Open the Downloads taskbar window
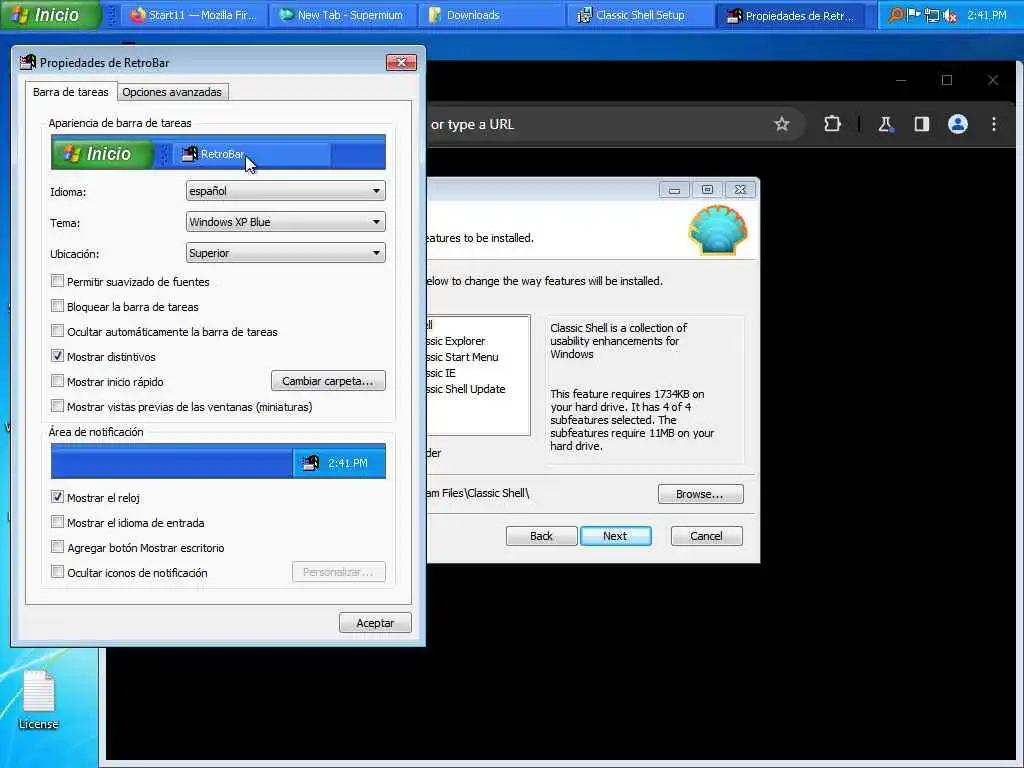This screenshot has width=1024, height=768. (491, 15)
